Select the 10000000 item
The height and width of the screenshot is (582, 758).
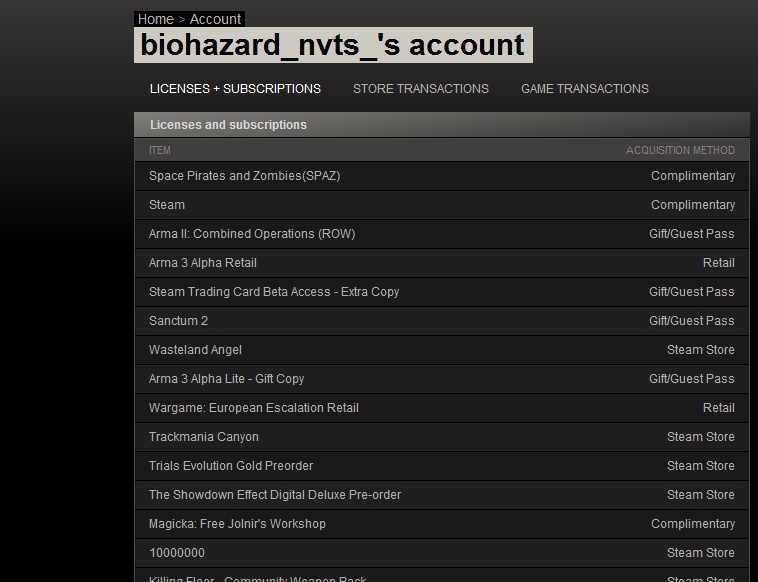tap(177, 553)
